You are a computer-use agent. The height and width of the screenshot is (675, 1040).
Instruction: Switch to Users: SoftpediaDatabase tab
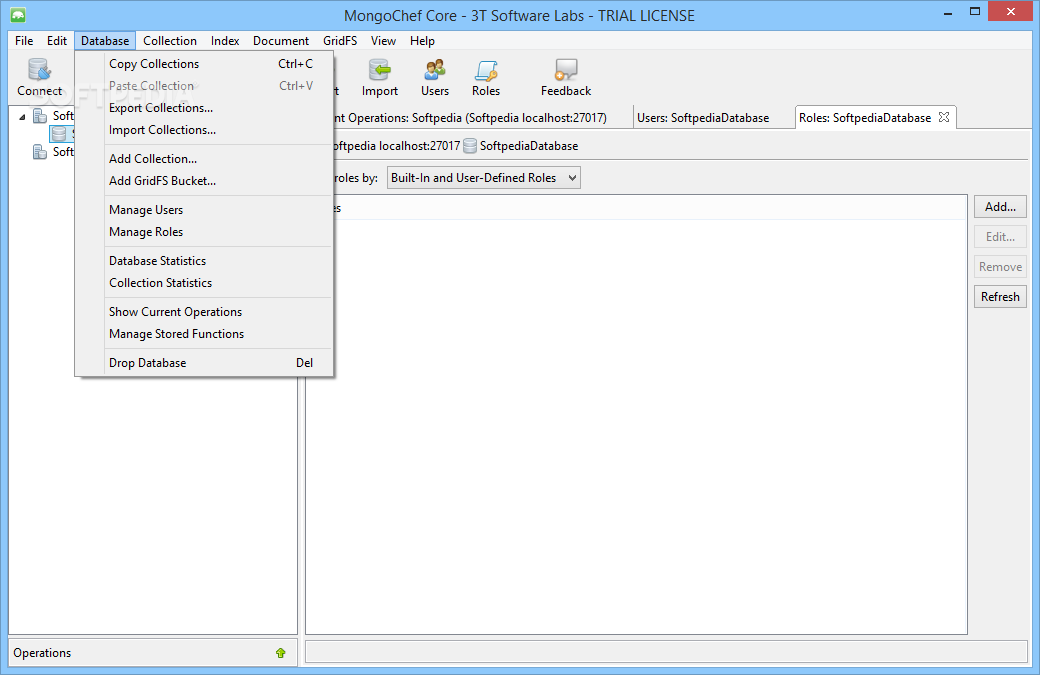point(712,117)
